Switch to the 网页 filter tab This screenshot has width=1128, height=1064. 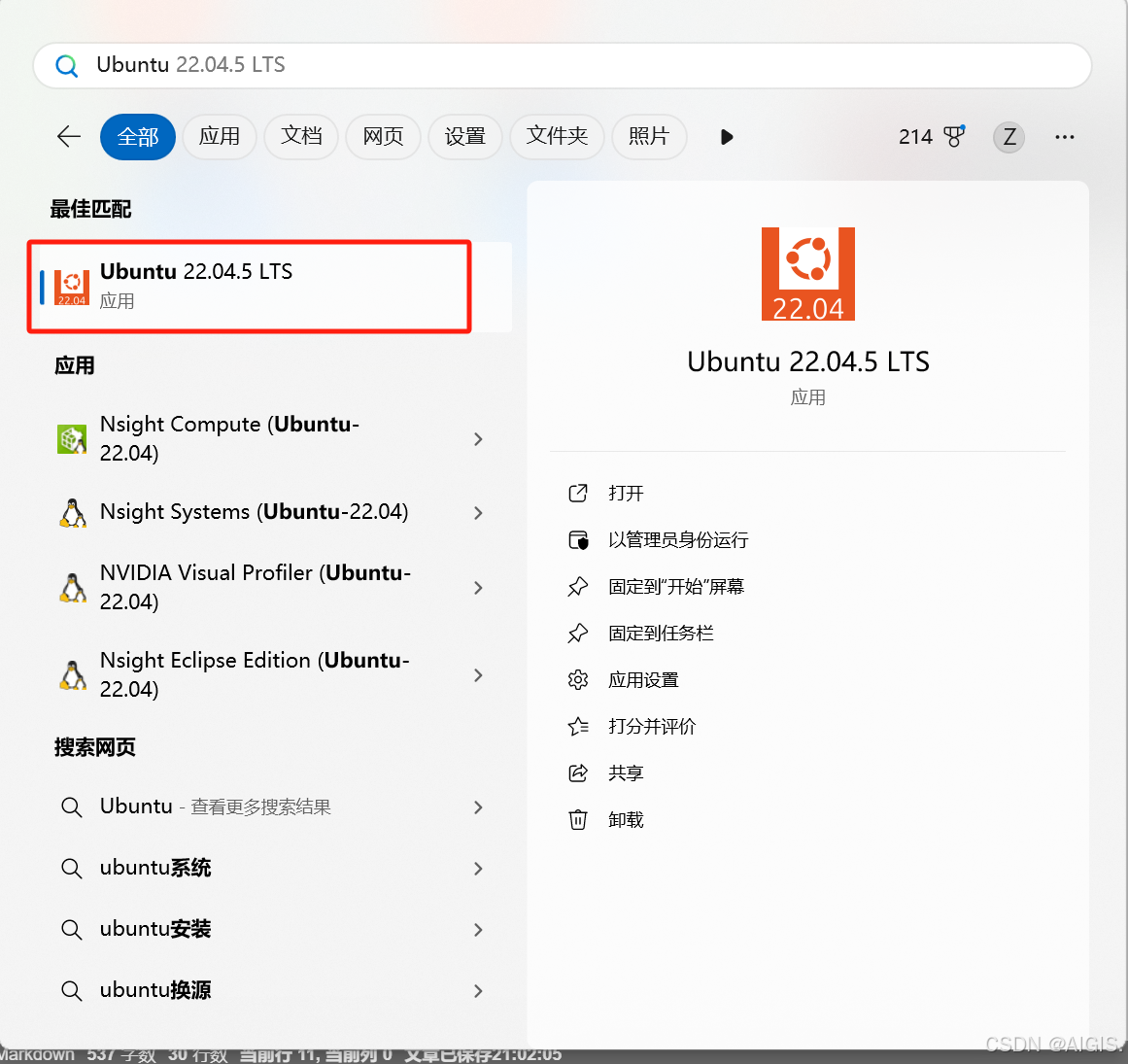click(x=383, y=137)
